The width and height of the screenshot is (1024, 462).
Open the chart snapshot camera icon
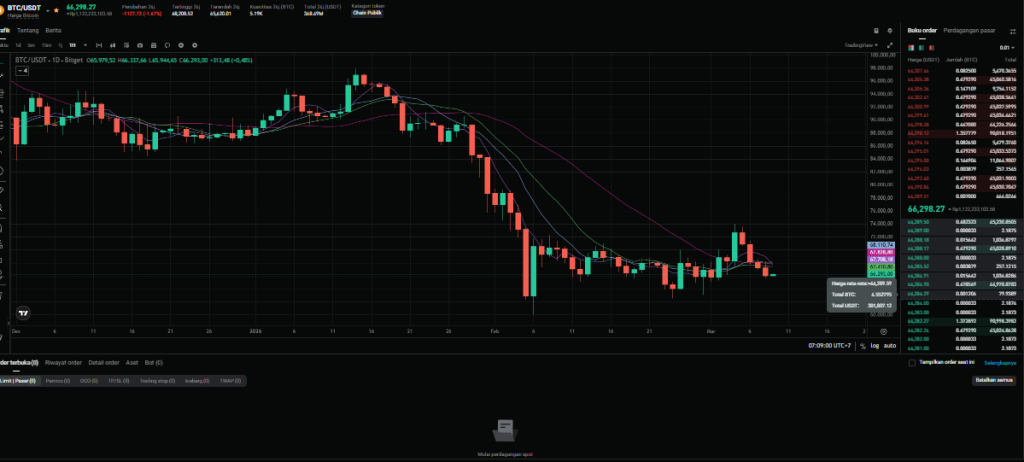point(139,46)
